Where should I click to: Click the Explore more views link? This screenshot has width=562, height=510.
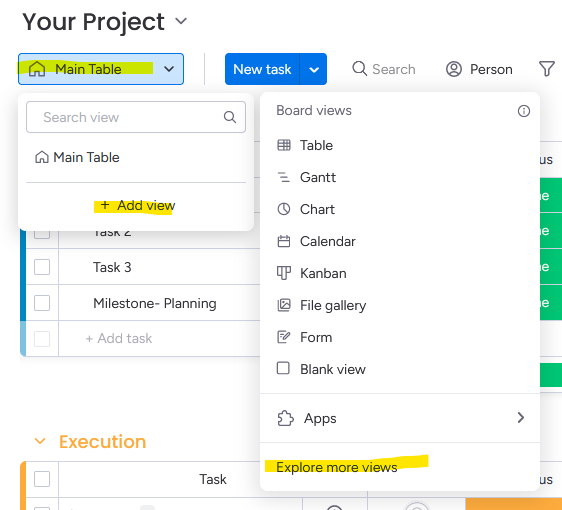[x=337, y=467]
